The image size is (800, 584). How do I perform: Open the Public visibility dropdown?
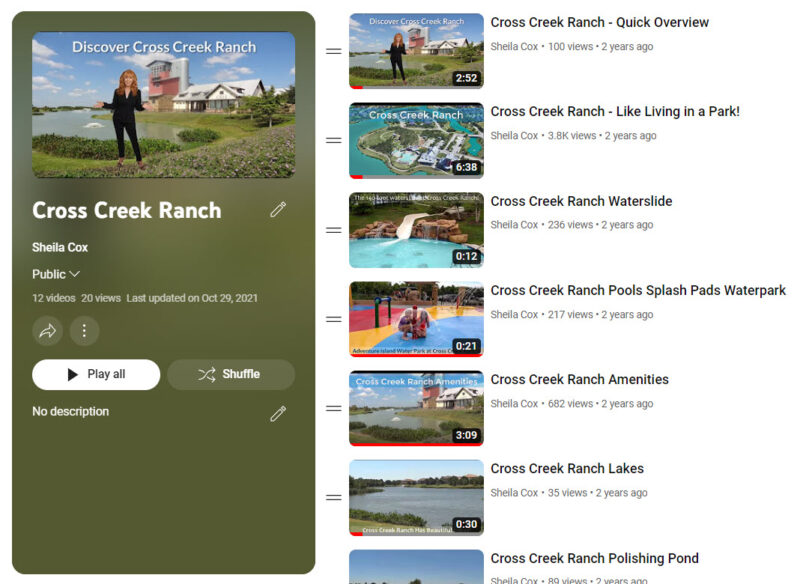pyautogui.click(x=56, y=274)
